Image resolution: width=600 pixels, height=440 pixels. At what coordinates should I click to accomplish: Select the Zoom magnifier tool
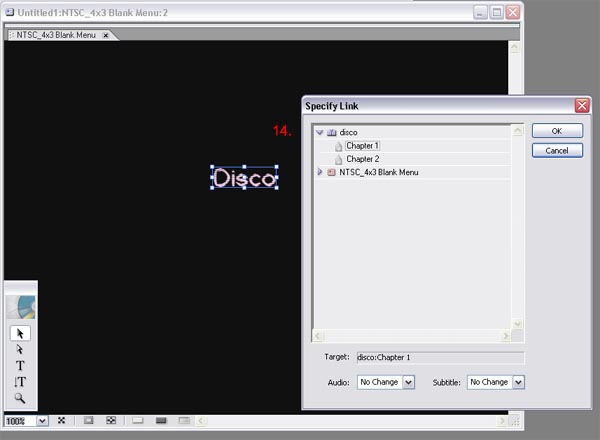point(20,398)
